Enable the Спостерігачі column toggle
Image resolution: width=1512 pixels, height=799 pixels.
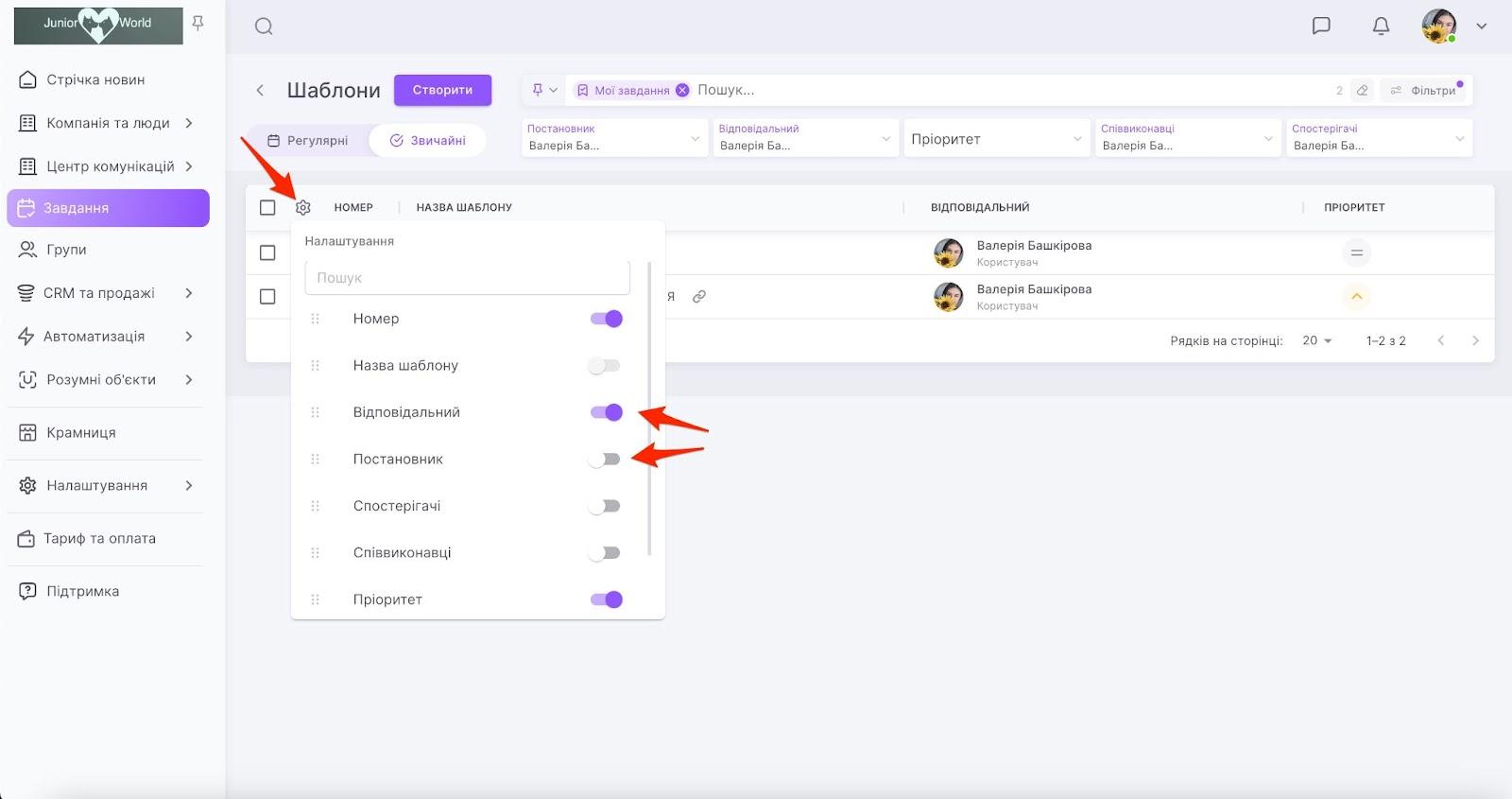[604, 506]
